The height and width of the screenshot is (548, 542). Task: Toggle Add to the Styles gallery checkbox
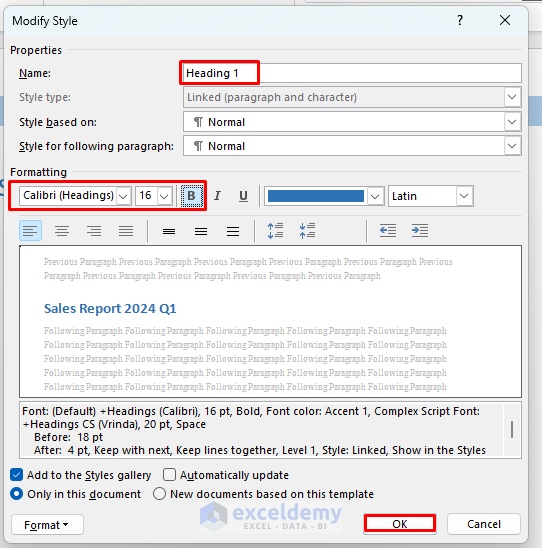coord(16,475)
